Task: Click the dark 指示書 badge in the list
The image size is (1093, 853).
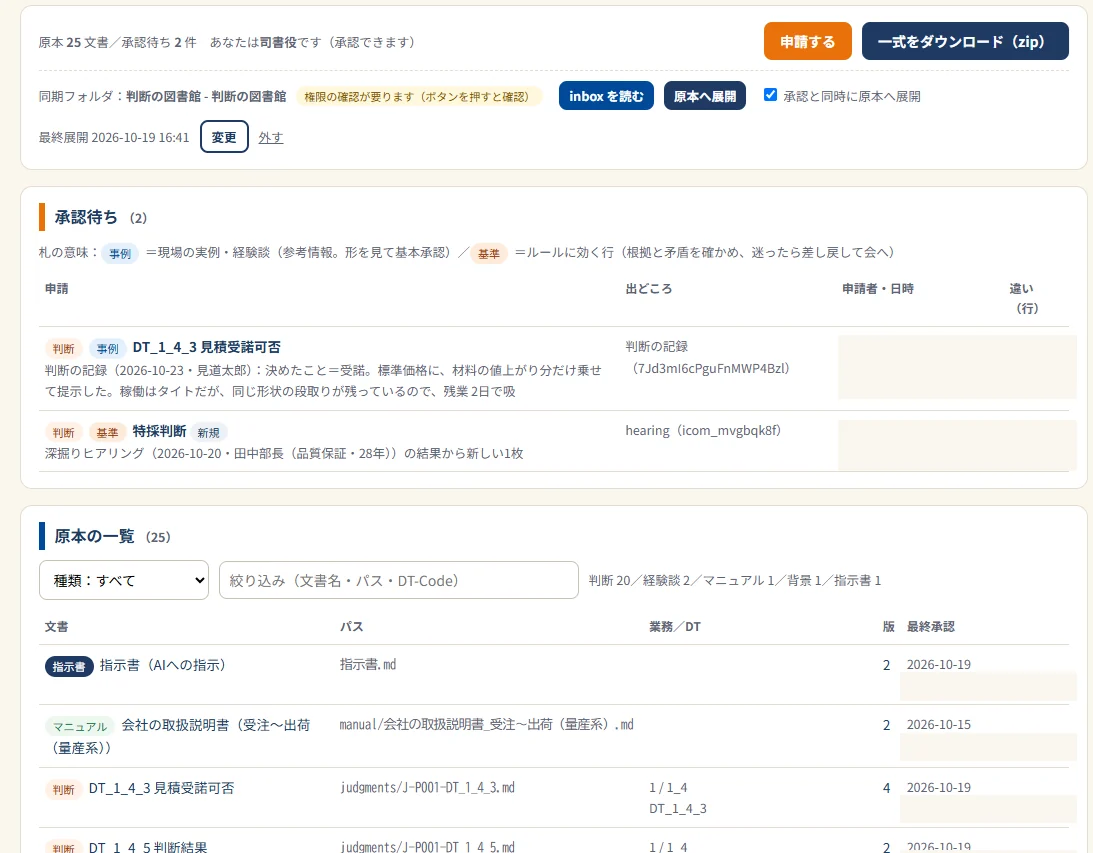Action: 69,667
